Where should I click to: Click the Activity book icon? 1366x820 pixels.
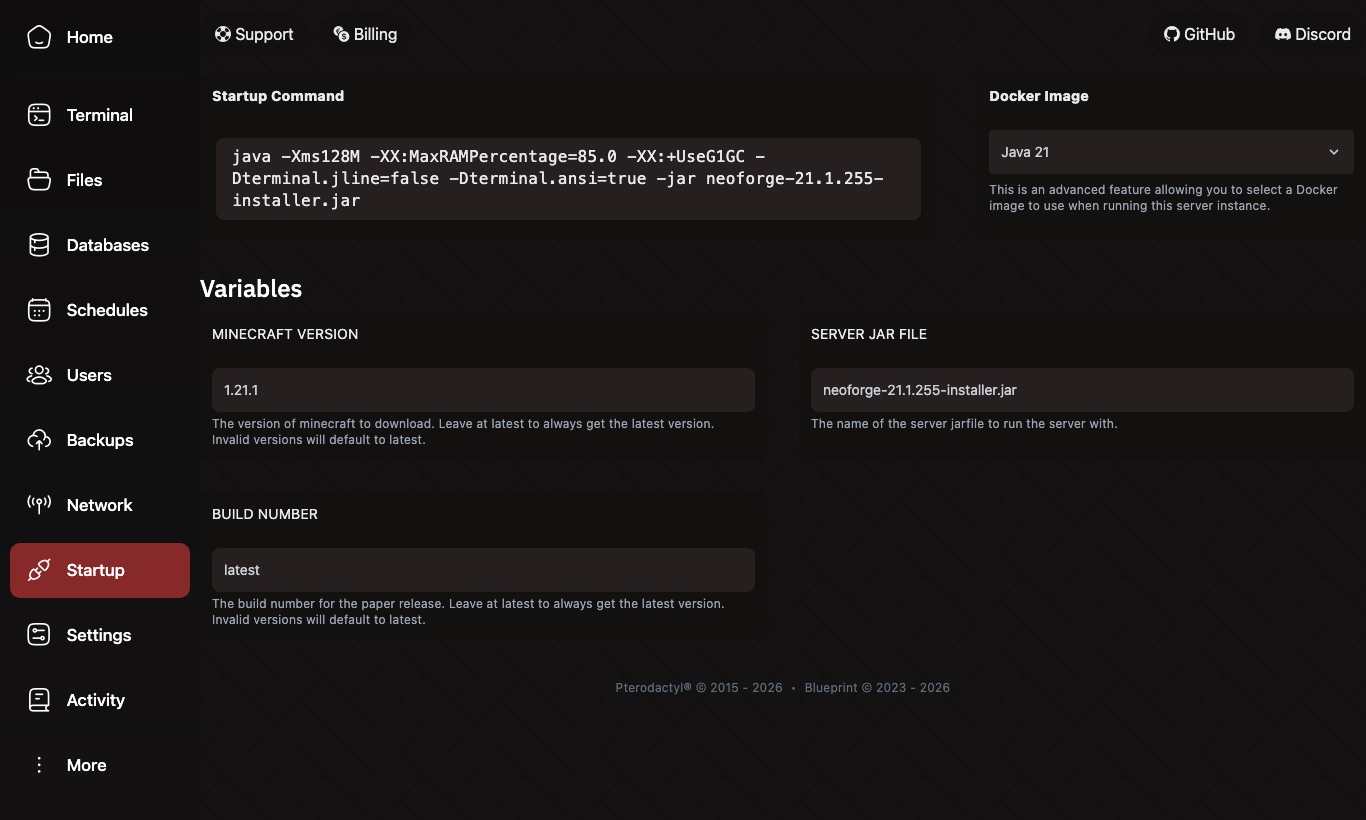tap(39, 700)
